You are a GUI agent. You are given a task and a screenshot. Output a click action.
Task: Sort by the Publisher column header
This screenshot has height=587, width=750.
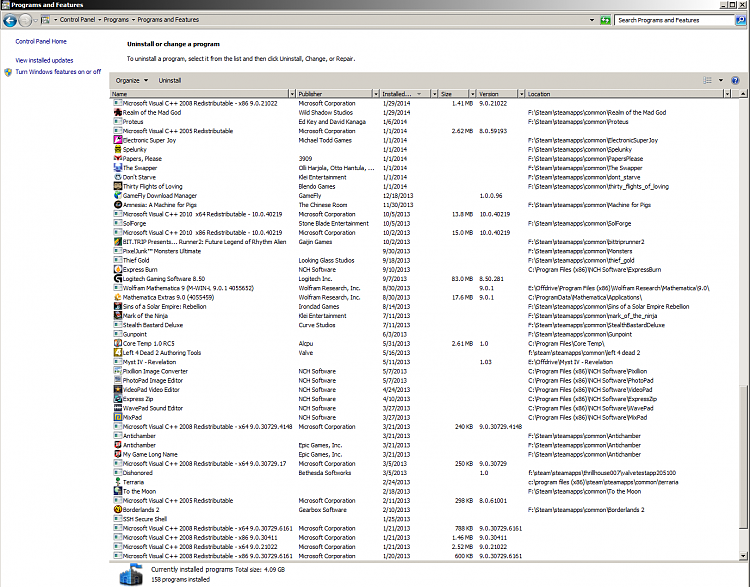coord(333,94)
